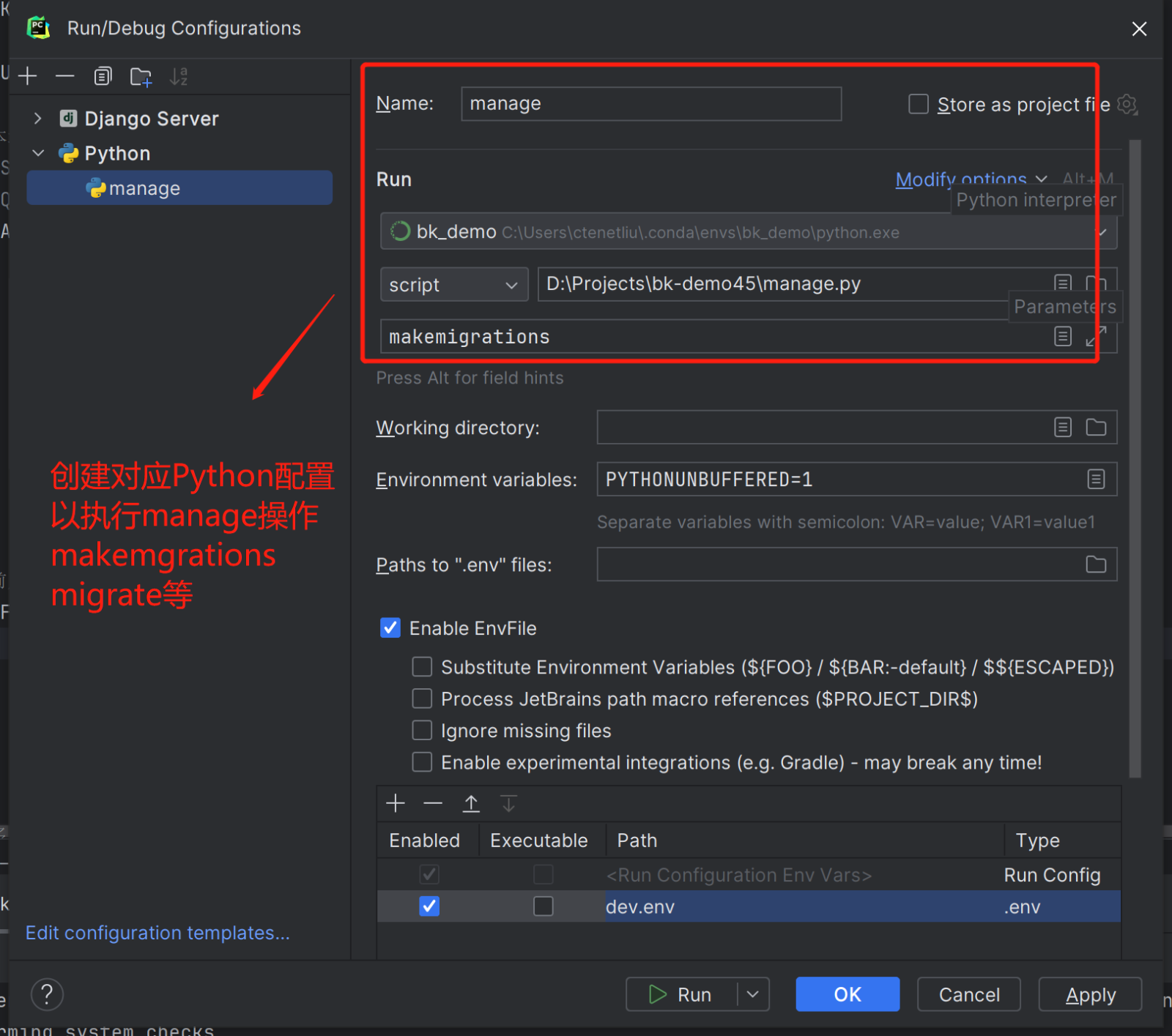Viewport: 1172px width, 1036px height.
Task: Open the script type dropdown
Action: pyautogui.click(x=453, y=285)
